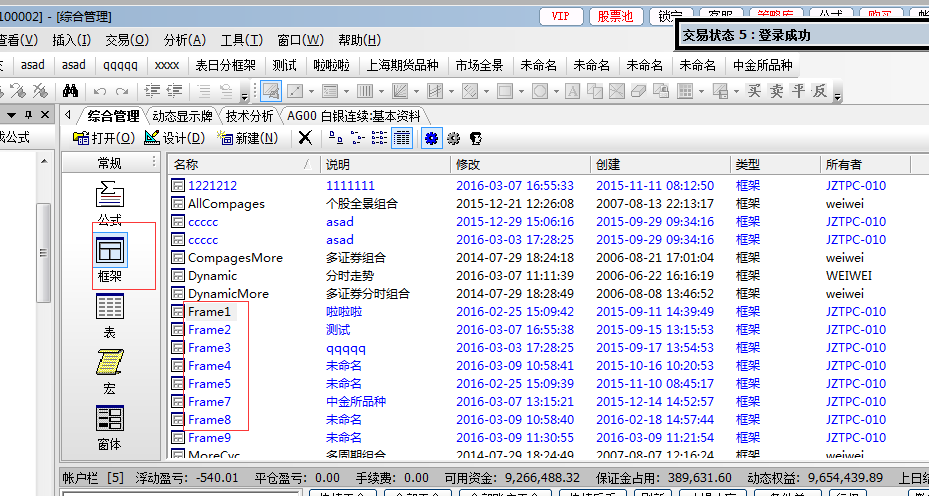The width and height of the screenshot is (929, 496).
Task: Expand the 常规 panel options handle
Action: pos(153,163)
